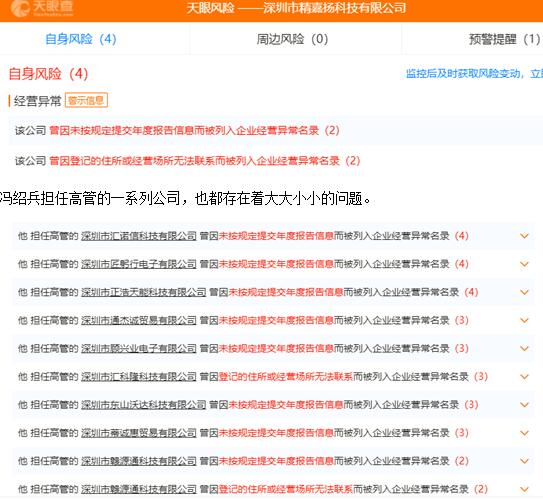Expand the 深圳市东山沃达科技有限公司 row chevron
543x500 pixels.
[x=524, y=405]
